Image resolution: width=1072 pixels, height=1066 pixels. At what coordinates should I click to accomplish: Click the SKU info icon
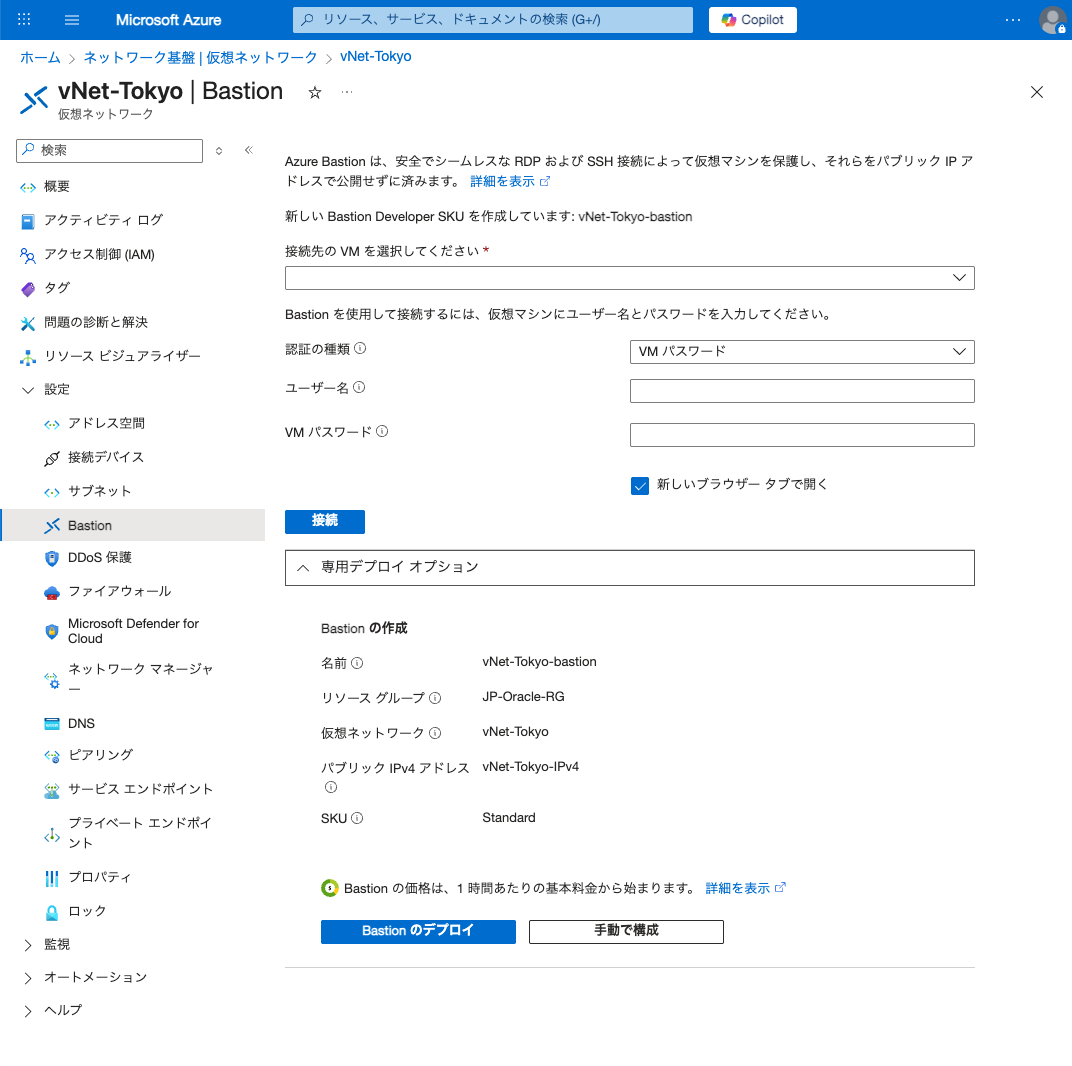click(357, 818)
